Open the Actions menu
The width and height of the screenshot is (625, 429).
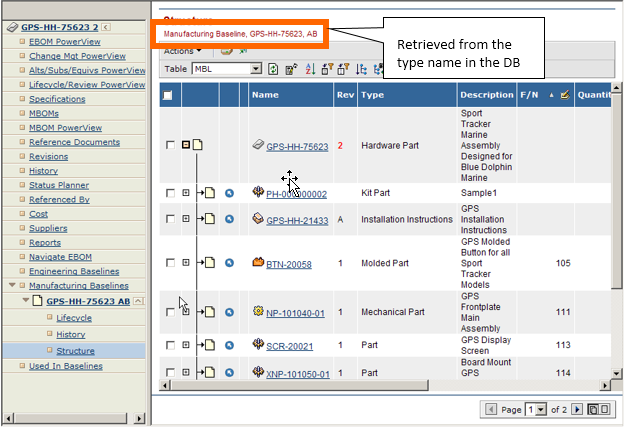tap(182, 50)
